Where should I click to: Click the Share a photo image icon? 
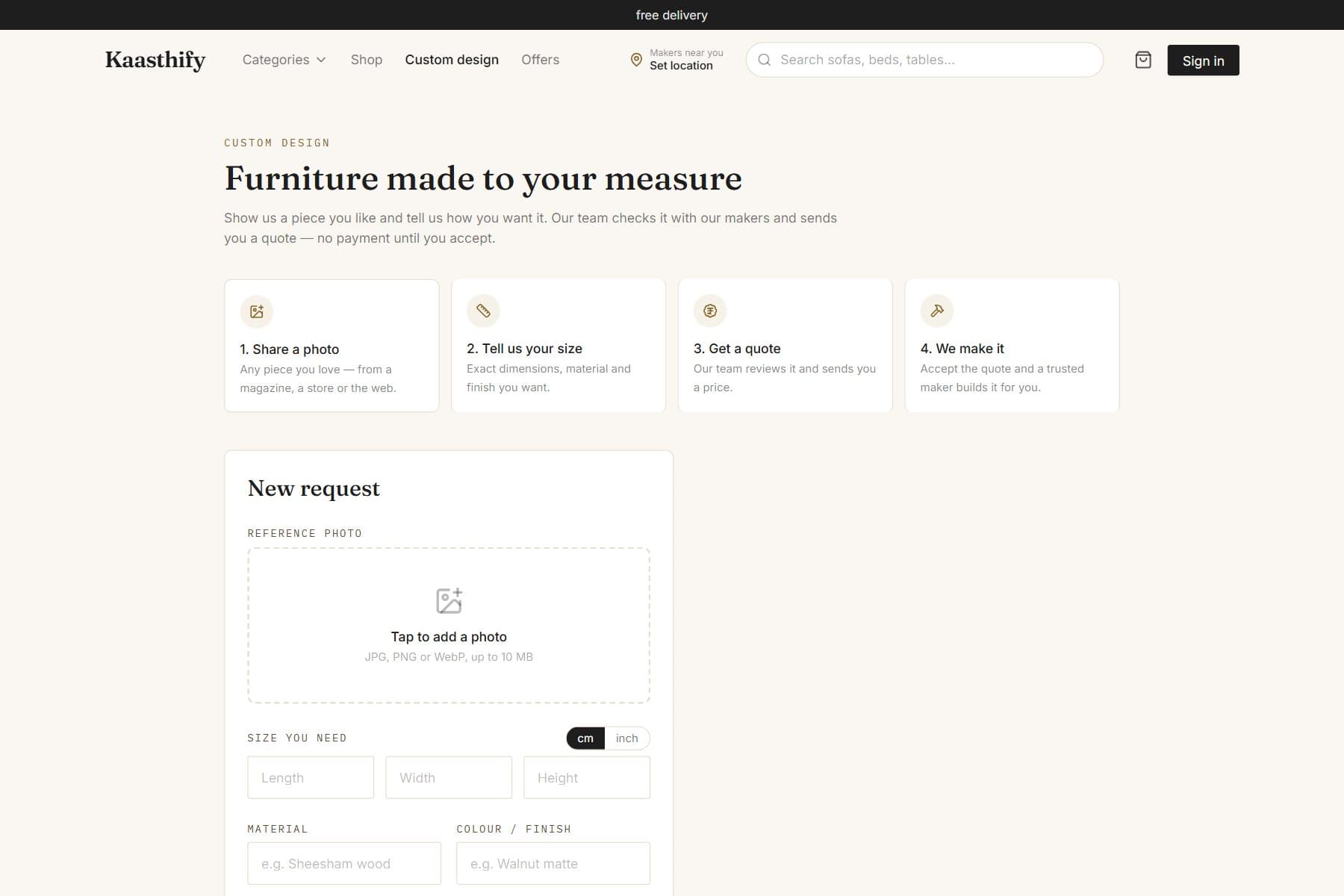257,311
